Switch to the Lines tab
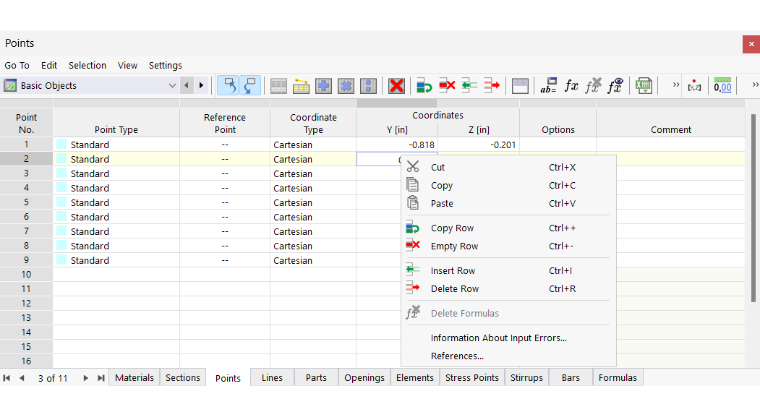The image size is (760, 416). (x=272, y=378)
